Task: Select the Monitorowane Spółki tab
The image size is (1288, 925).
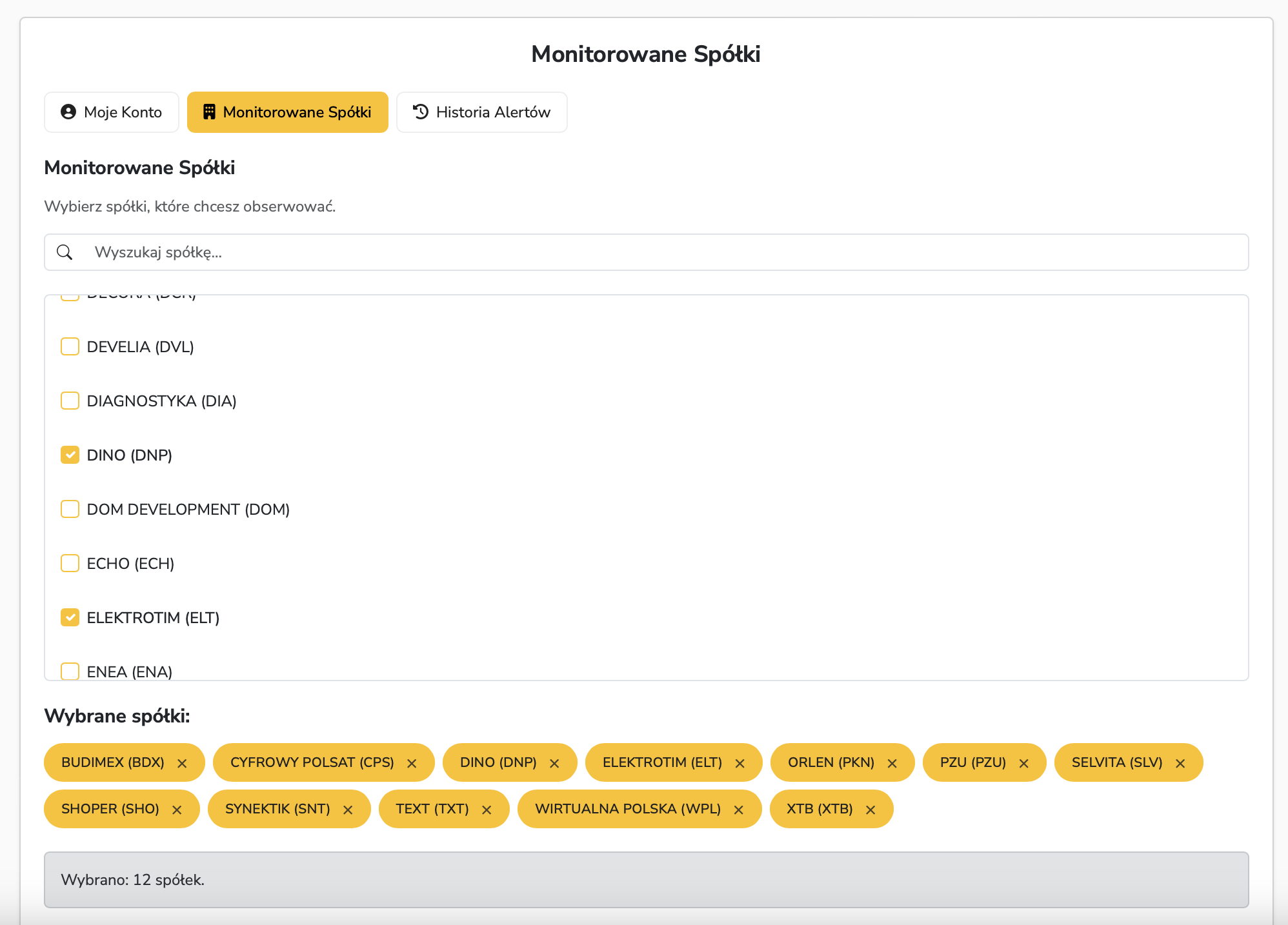Action: click(288, 112)
